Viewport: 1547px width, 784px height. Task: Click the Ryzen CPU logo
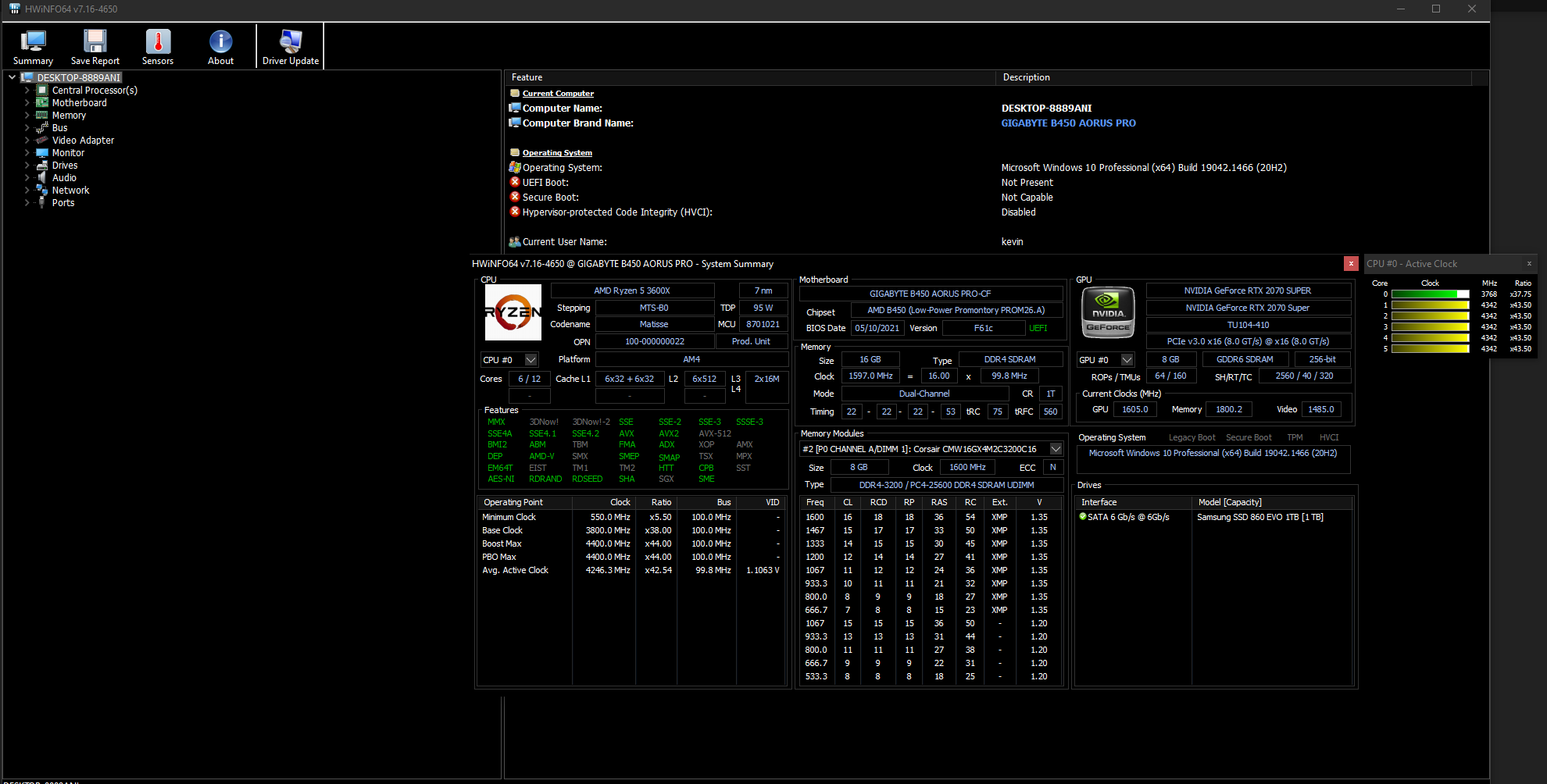tap(513, 312)
